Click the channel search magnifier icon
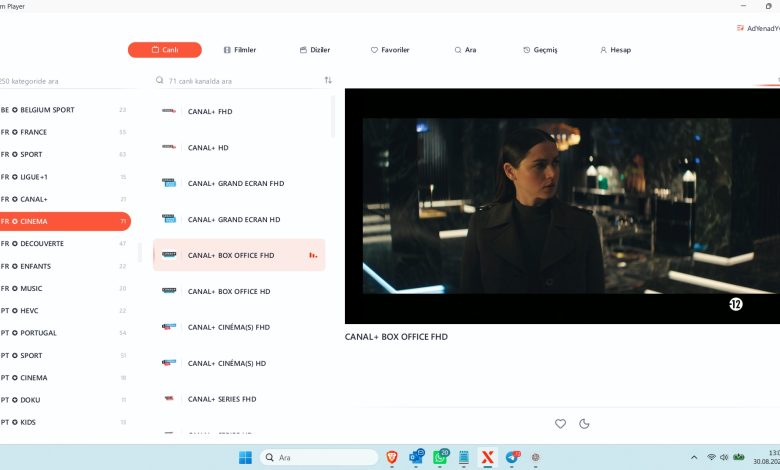 tap(159, 80)
